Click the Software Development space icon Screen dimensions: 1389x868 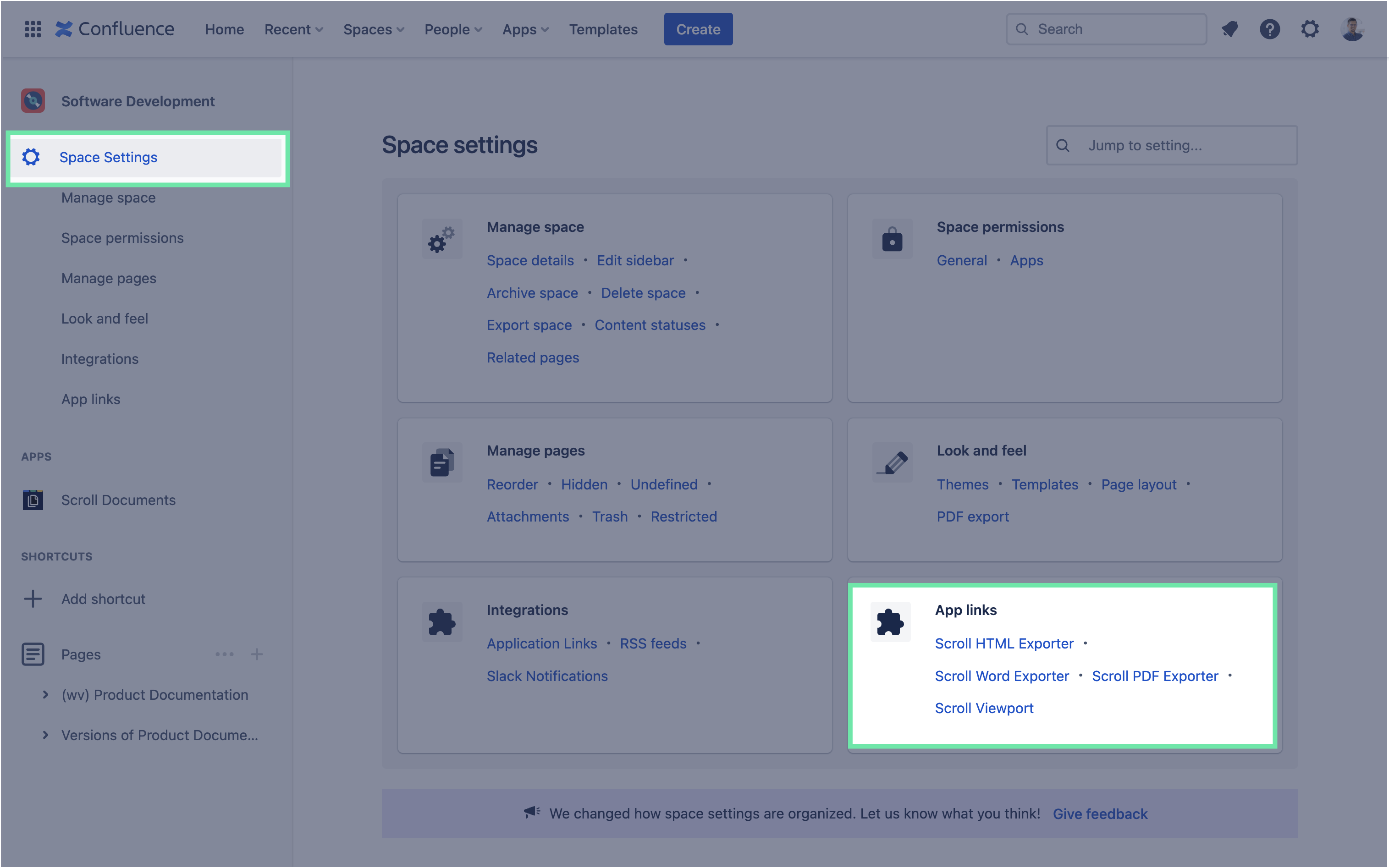coord(33,101)
